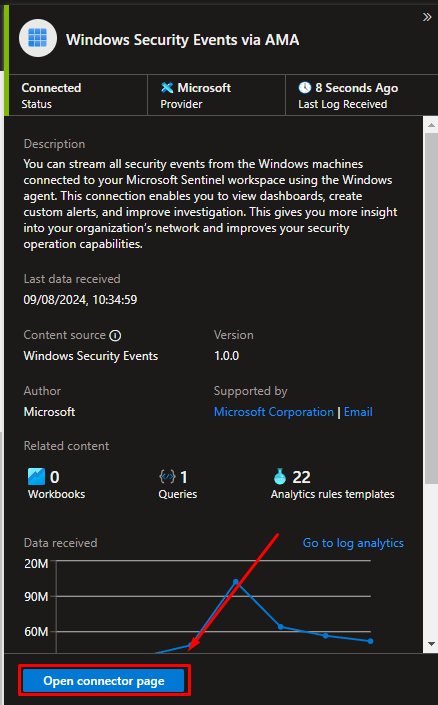Click the '60M' axis label on chart

[x=36, y=632]
